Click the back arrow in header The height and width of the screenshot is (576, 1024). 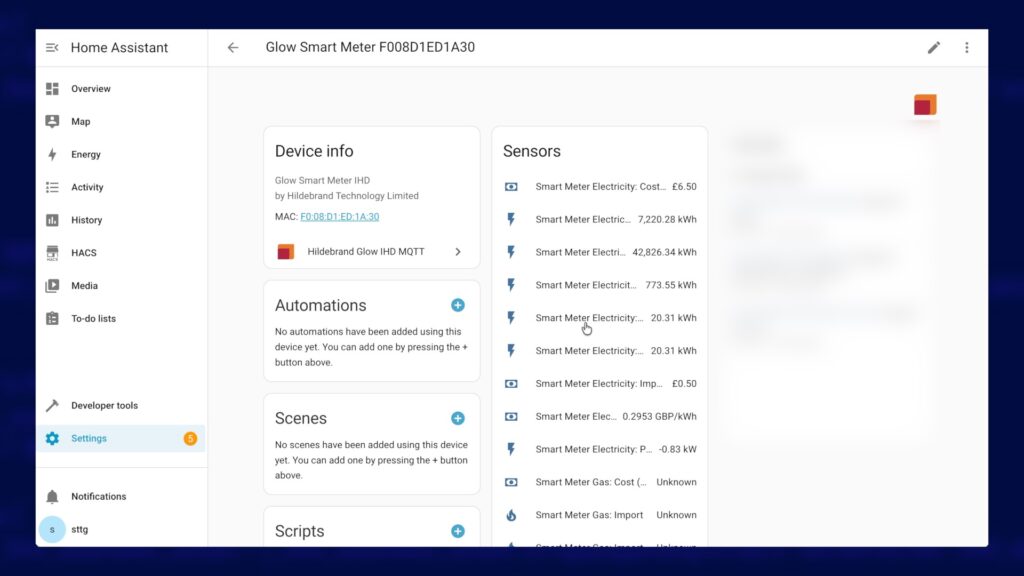coord(233,48)
